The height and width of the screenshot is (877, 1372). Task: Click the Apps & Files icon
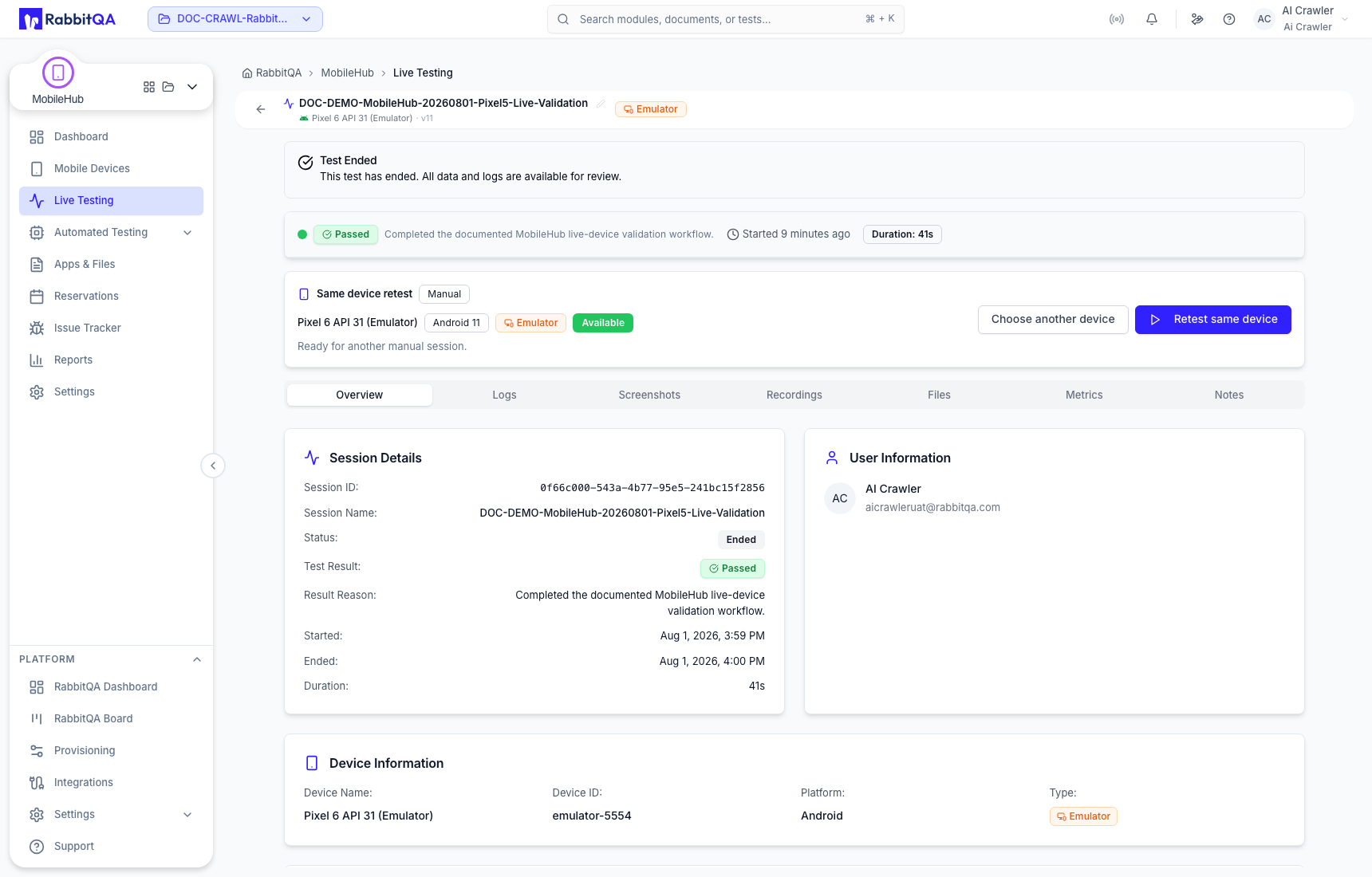[x=37, y=265]
